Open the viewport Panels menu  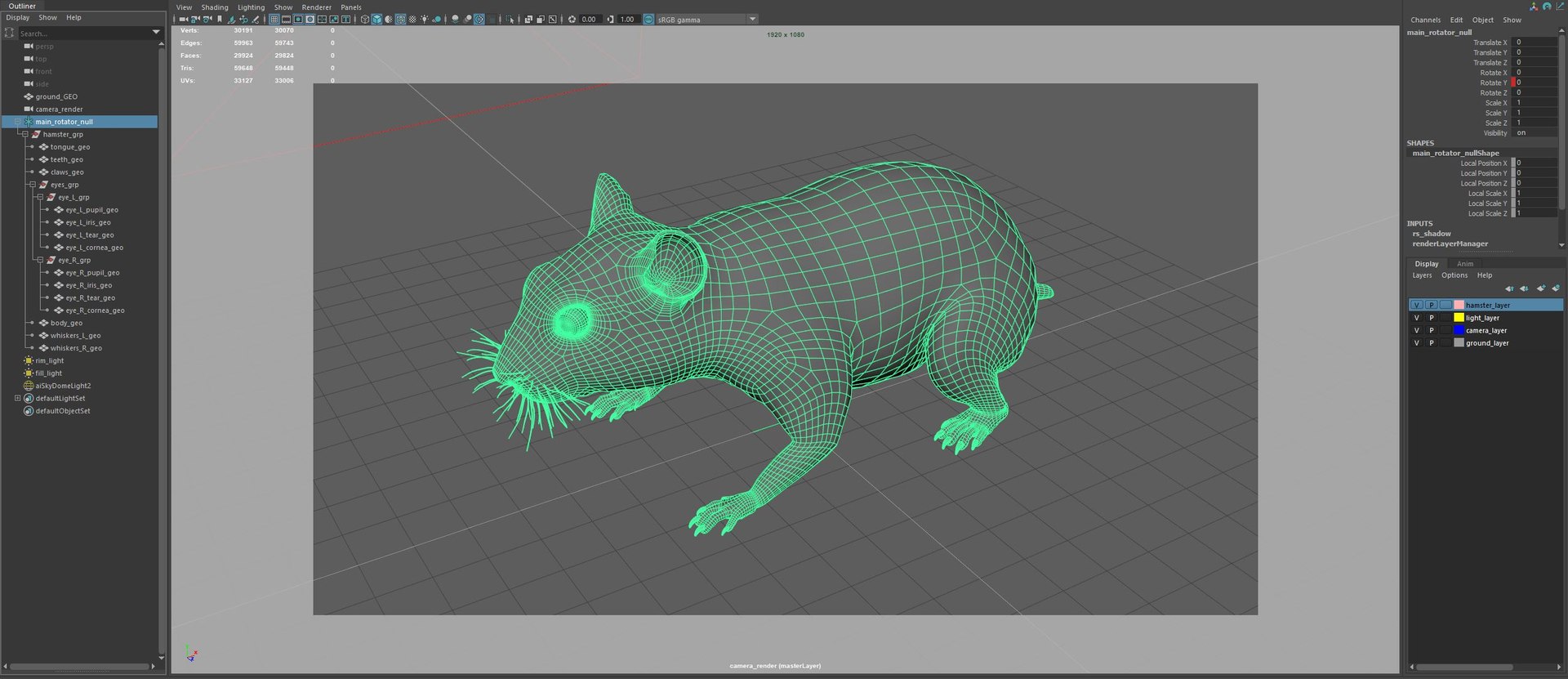(351, 7)
